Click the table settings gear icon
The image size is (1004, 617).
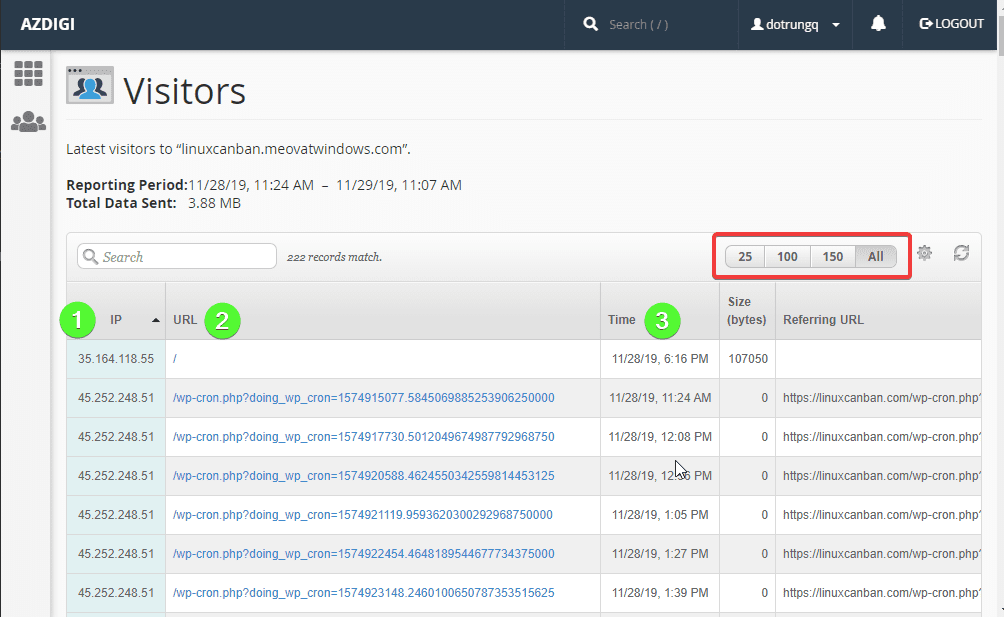tap(924, 254)
